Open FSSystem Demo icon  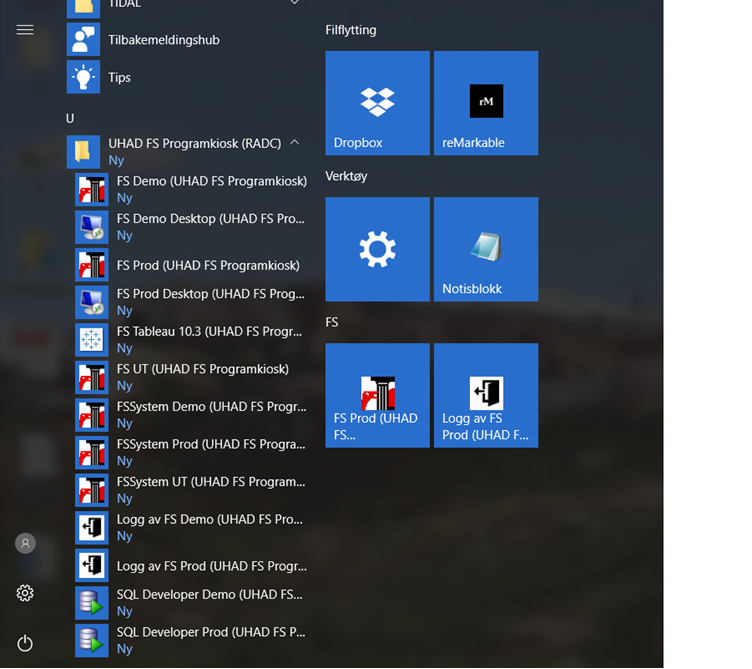point(92,415)
